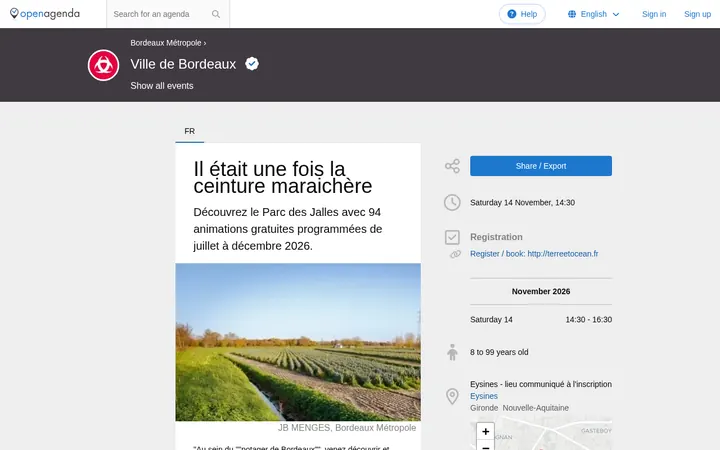Click the chain link icon beside Register
This screenshot has height=450, width=720.
(x=455, y=254)
